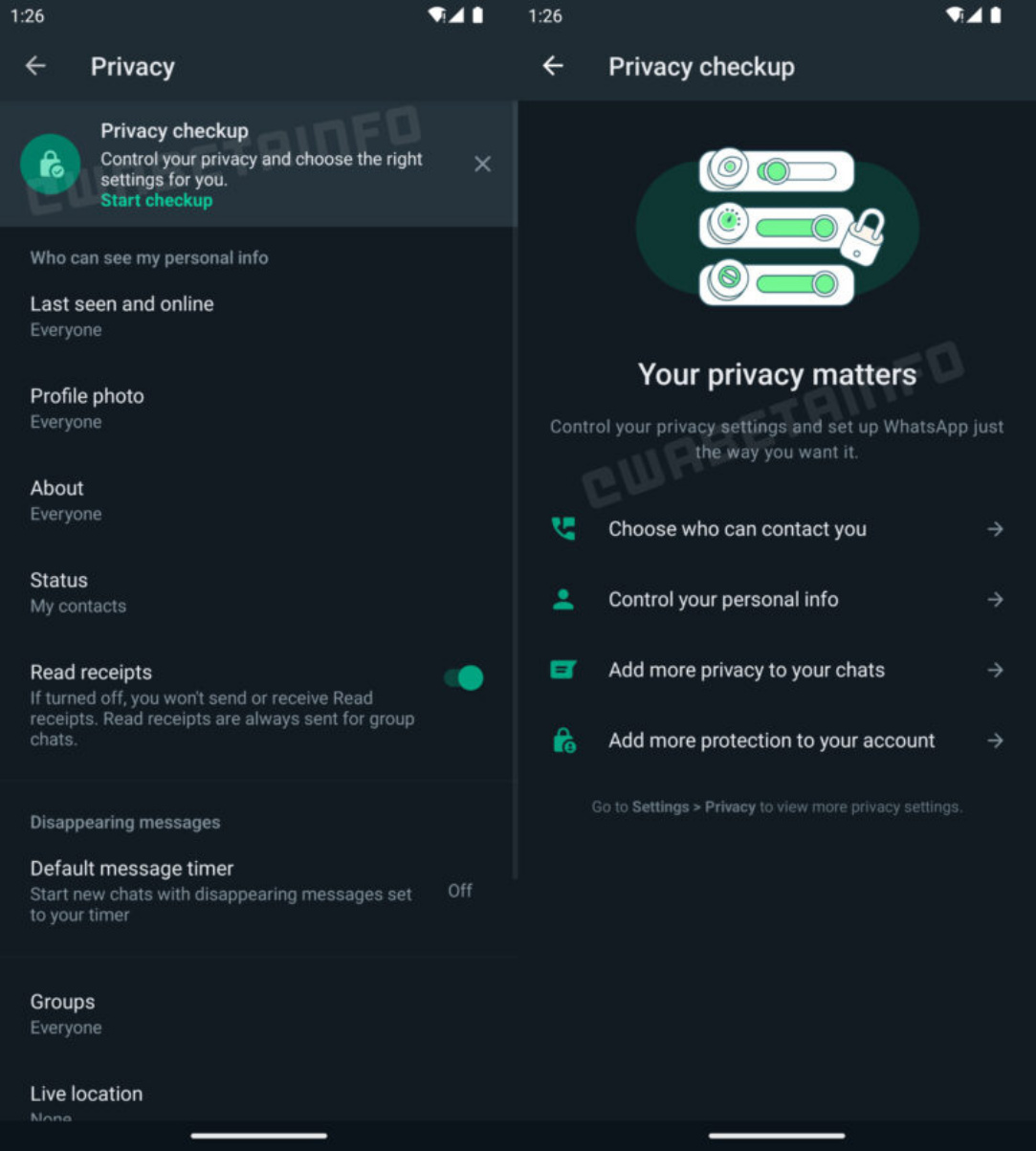Turn off the Read receipts toggle

click(464, 678)
